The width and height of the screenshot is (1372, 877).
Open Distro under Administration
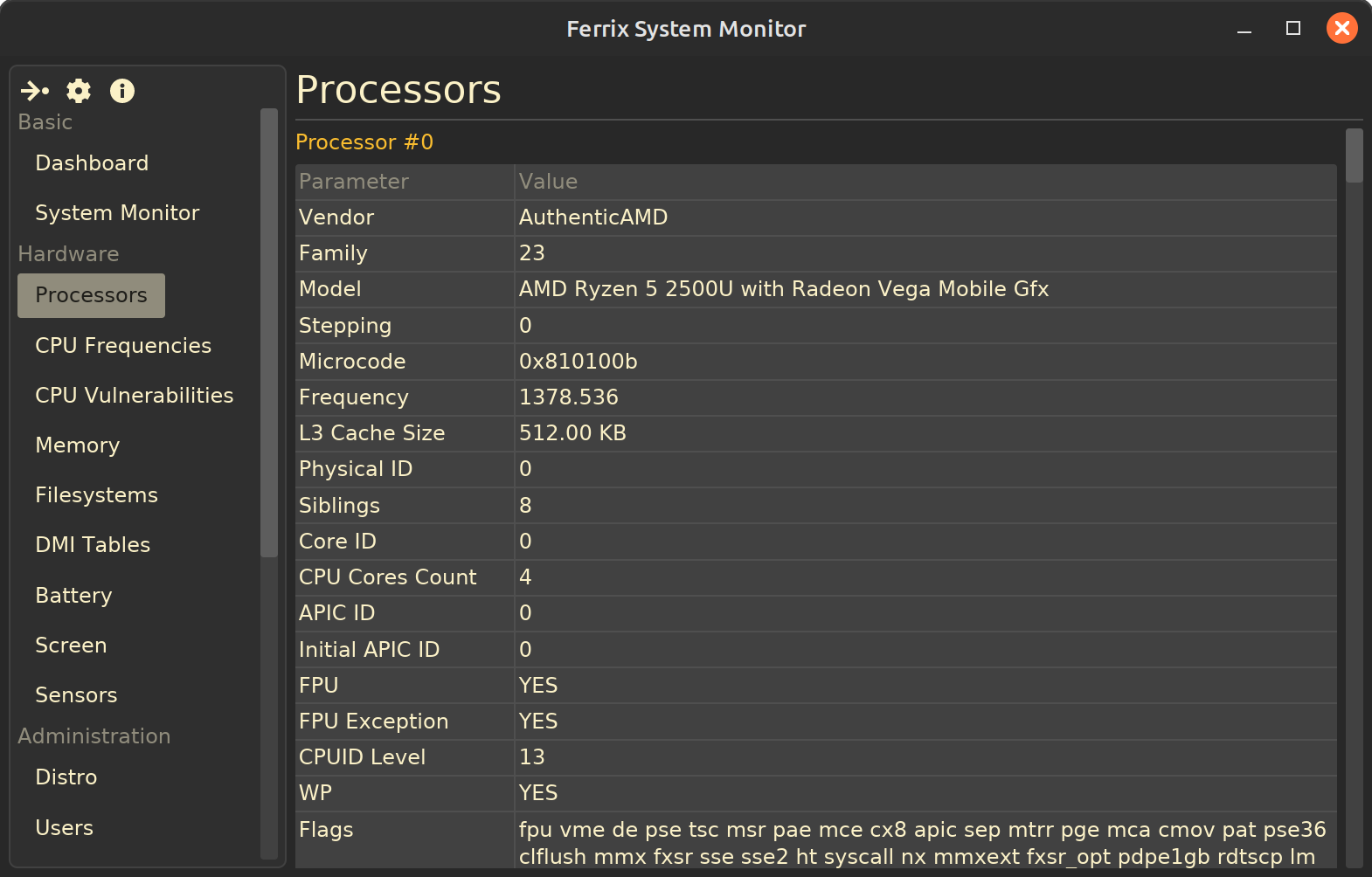(66, 777)
